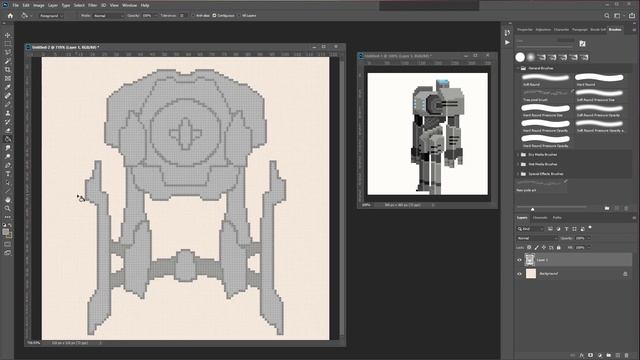Hide the Background layer eye icon

[x=520, y=274]
